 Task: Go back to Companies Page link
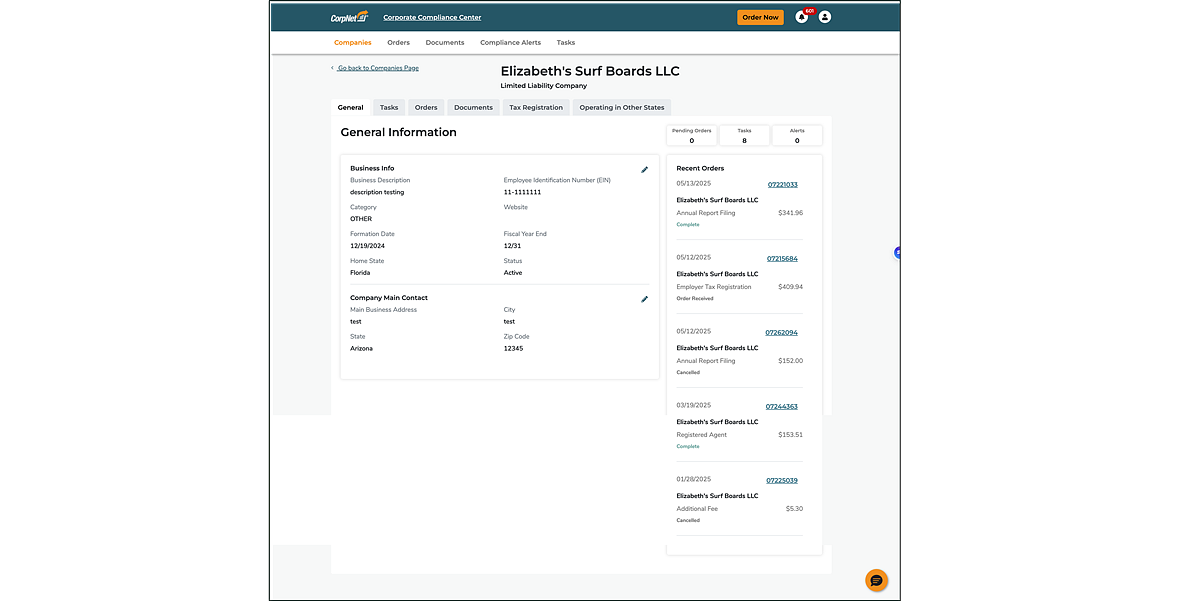(x=377, y=68)
